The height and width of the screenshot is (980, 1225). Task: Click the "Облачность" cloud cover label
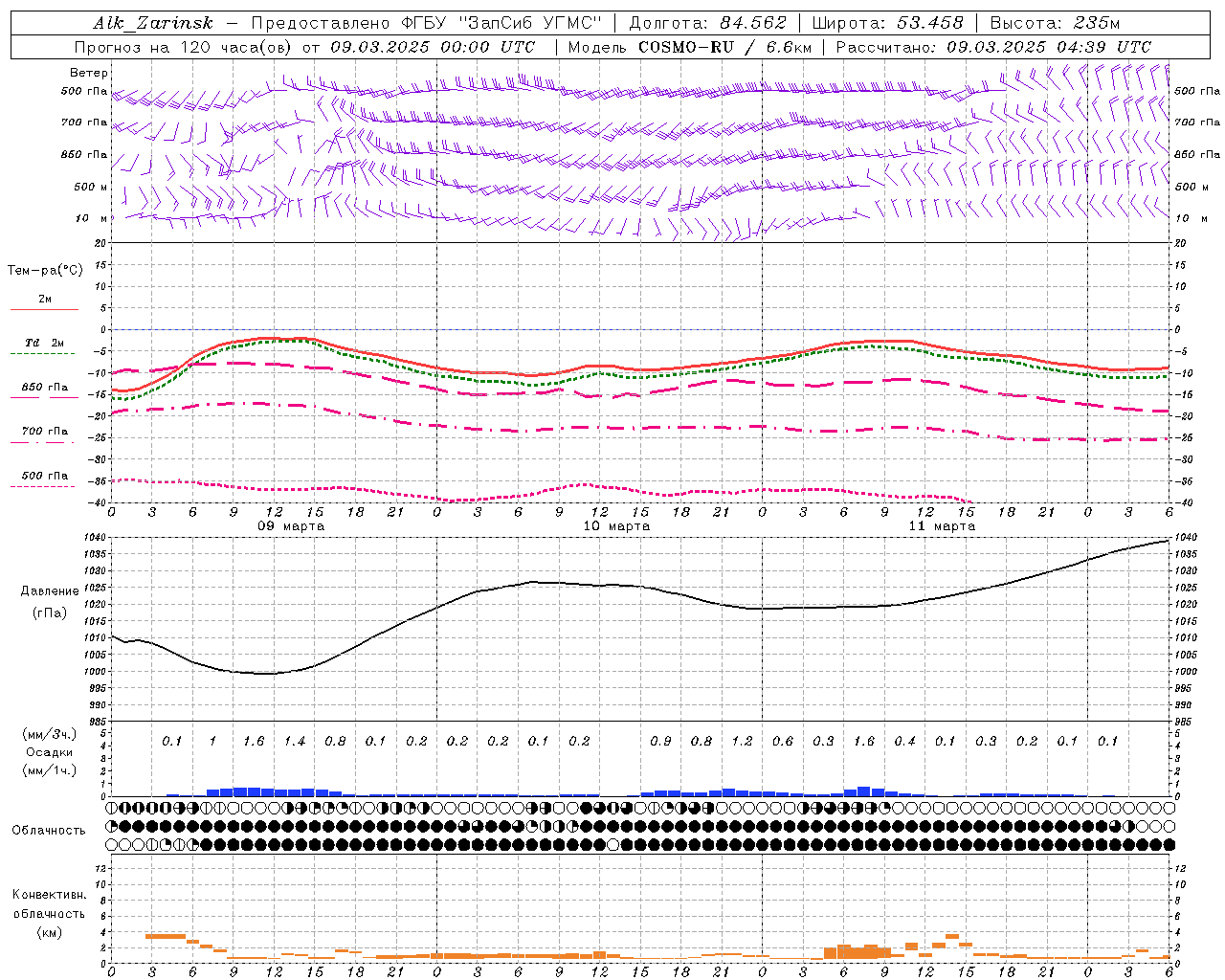(49, 831)
